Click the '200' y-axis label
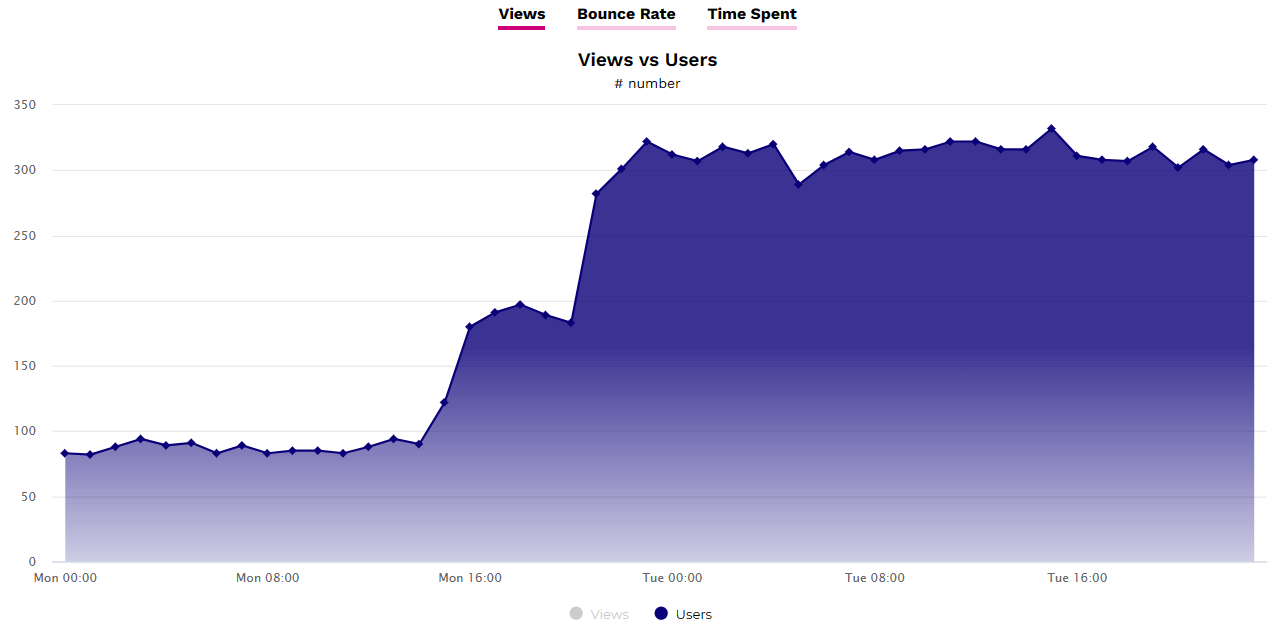The width and height of the screenshot is (1279, 634). 25,301
